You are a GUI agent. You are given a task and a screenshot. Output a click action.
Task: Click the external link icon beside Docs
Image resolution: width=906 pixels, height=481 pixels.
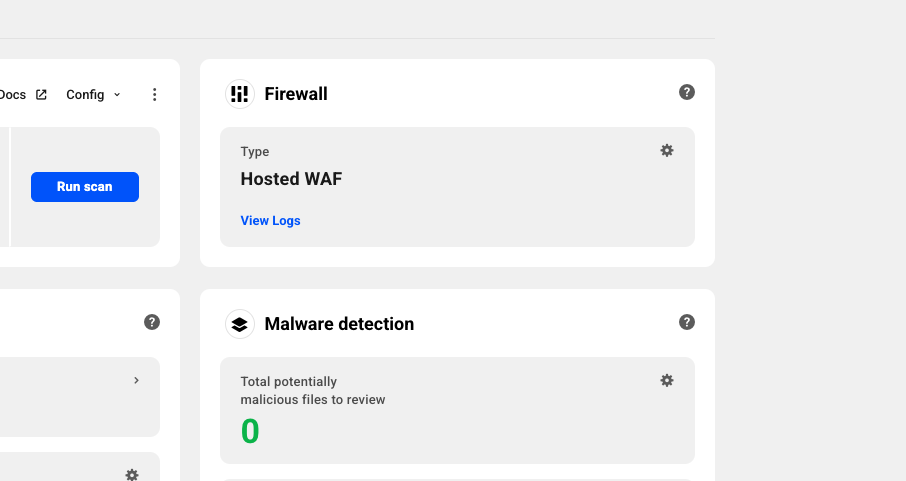click(41, 95)
